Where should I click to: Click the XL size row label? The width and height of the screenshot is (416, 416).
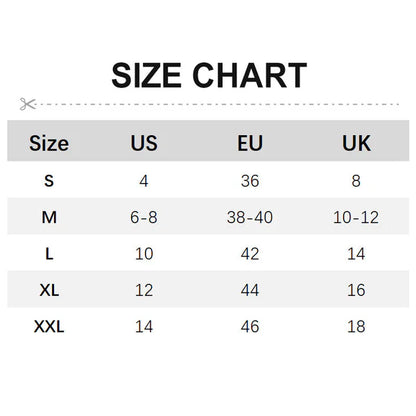tap(49, 290)
